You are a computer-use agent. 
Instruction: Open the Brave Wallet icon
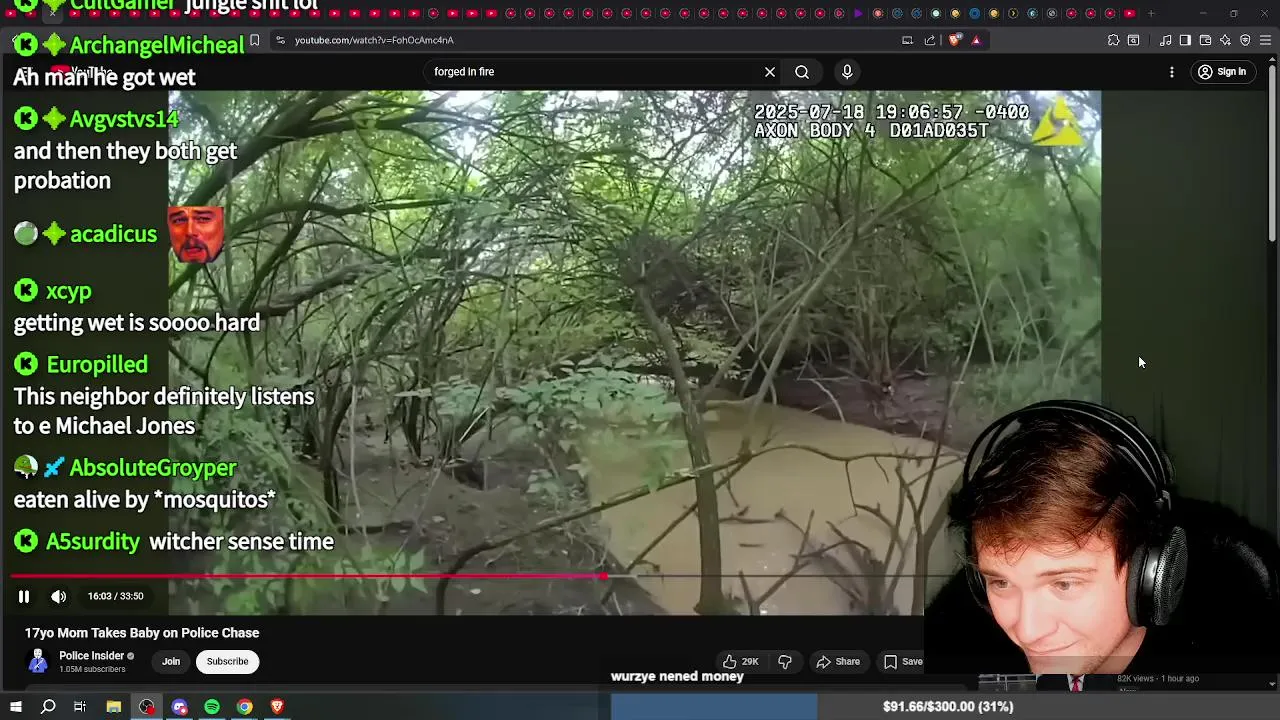tap(1205, 40)
